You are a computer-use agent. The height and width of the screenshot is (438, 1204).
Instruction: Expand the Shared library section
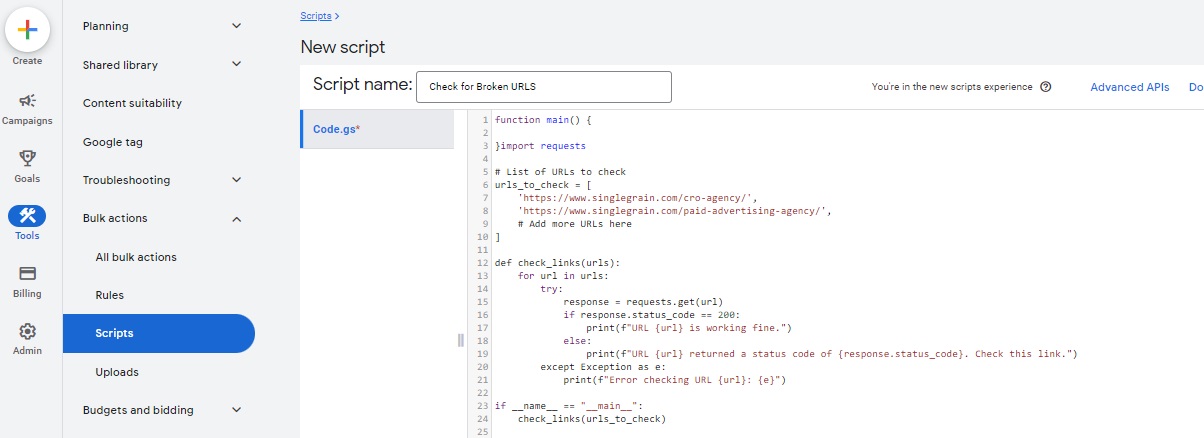[x=236, y=65]
